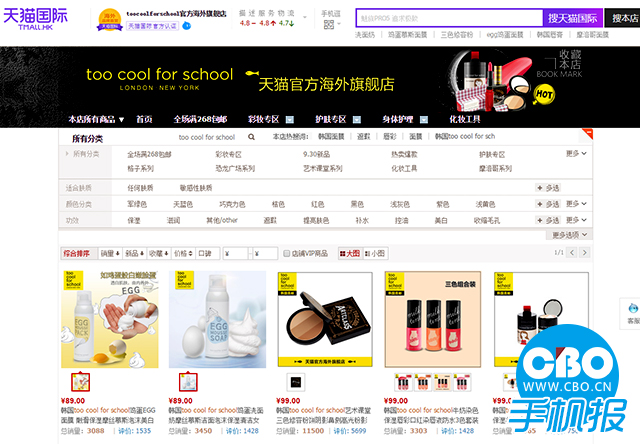Open the 彩妆专区 menu grid icon
Image resolution: width=640 pixels, height=444 pixels.
[289, 120]
